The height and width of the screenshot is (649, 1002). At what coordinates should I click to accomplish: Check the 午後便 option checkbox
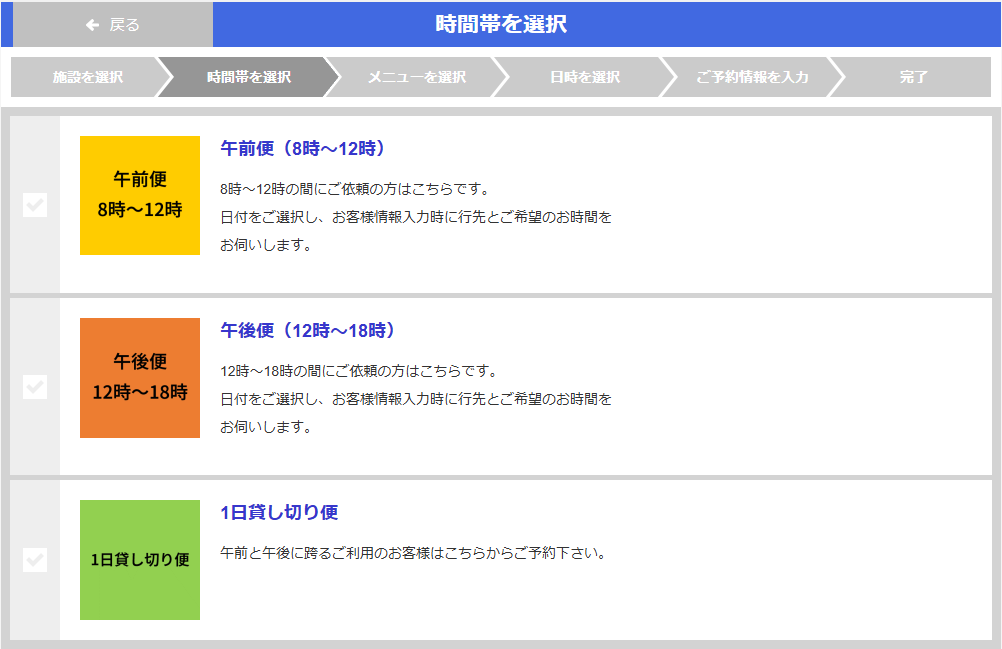[35, 387]
